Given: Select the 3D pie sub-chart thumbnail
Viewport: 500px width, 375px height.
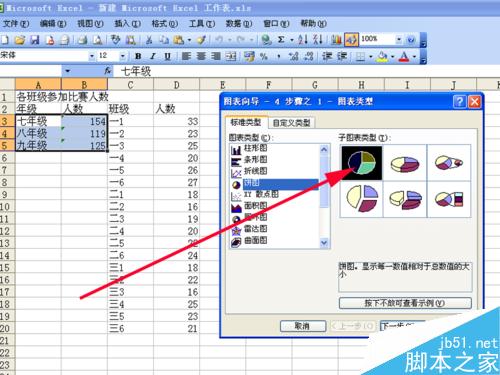Looking at the screenshot, I should click(x=405, y=163).
